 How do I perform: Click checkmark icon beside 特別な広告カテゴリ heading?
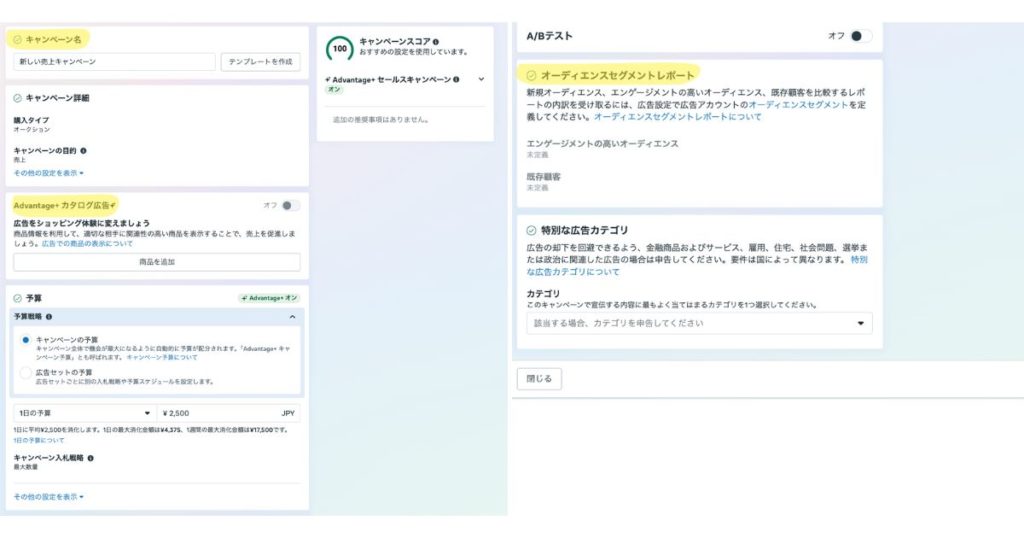click(531, 230)
